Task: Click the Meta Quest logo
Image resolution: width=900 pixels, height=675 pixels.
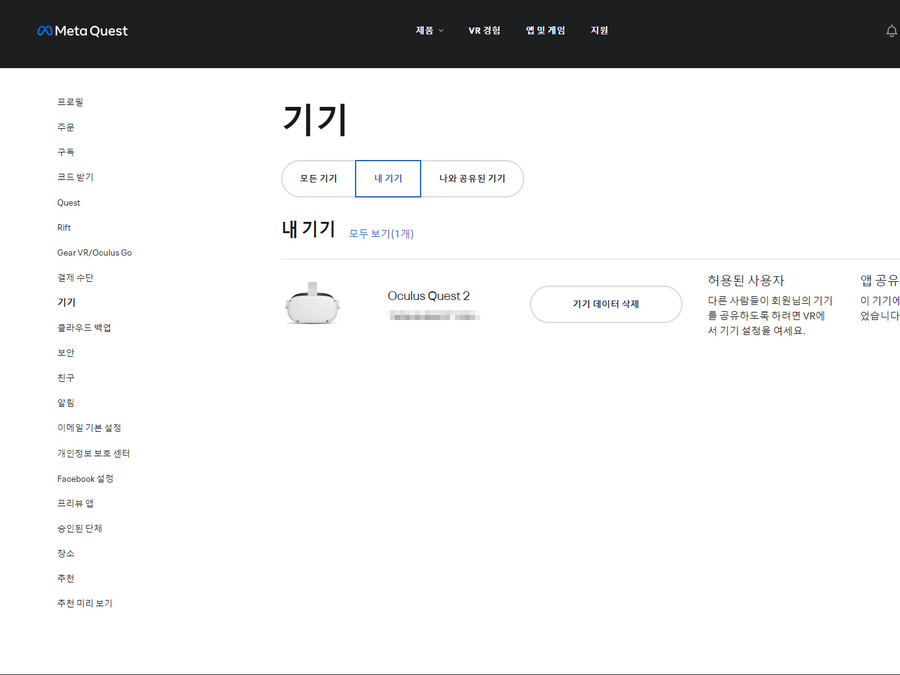Action: click(82, 31)
